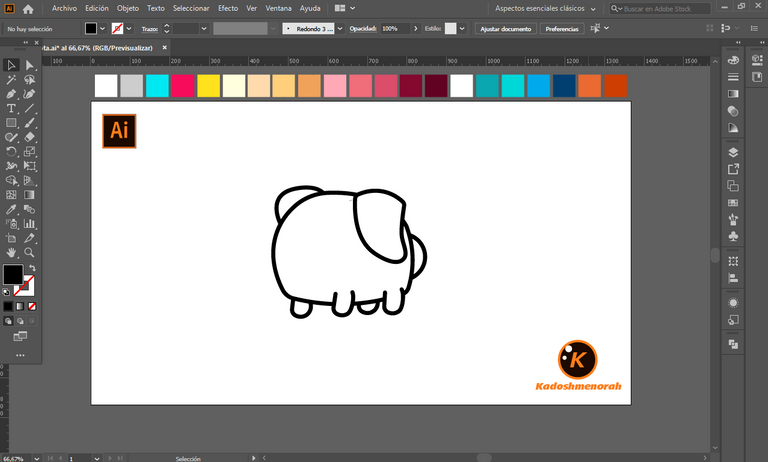
Task: Select the Zoom magnifier tool
Action: pyautogui.click(x=29, y=253)
